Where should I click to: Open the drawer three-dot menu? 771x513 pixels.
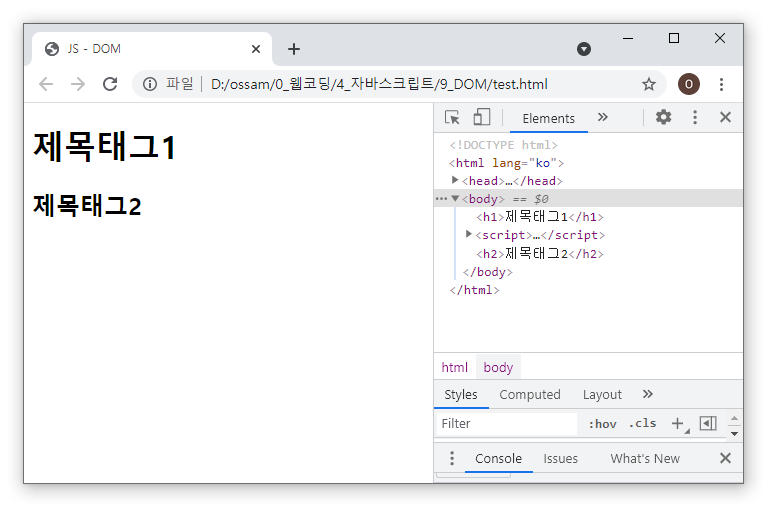[x=452, y=458]
